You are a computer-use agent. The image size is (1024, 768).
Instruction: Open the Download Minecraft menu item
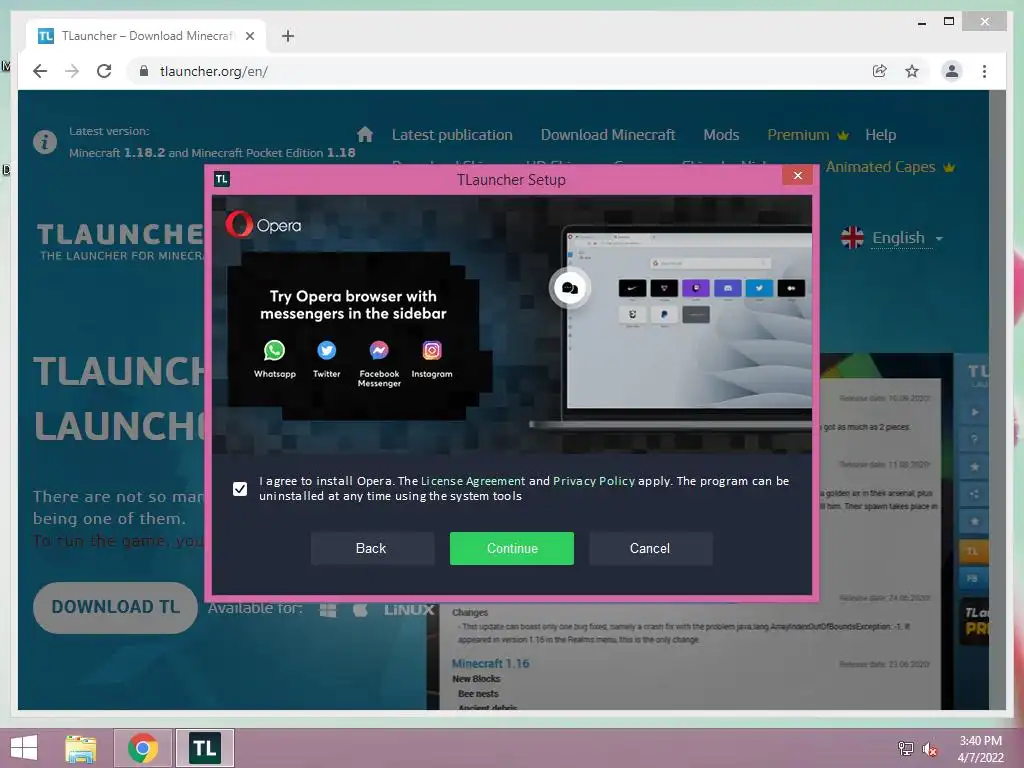[x=608, y=135]
